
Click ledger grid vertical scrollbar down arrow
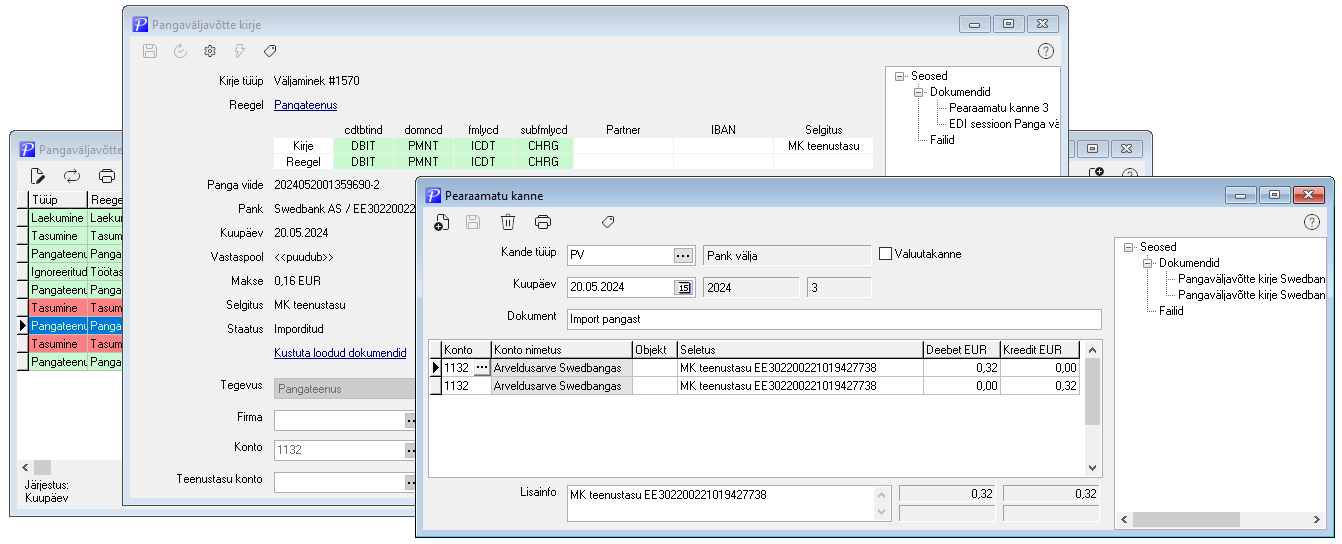tap(1093, 467)
